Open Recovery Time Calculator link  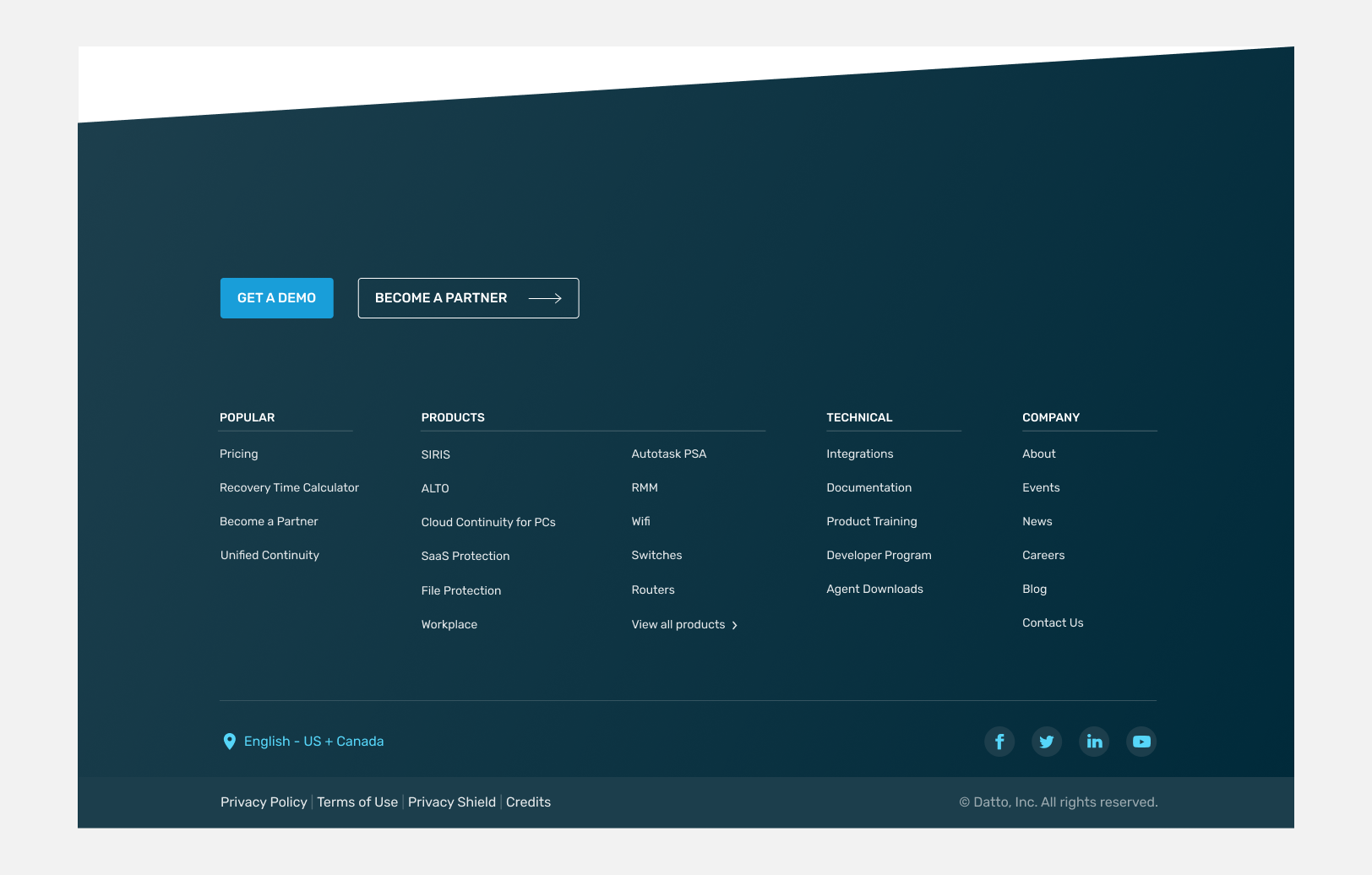click(x=289, y=487)
